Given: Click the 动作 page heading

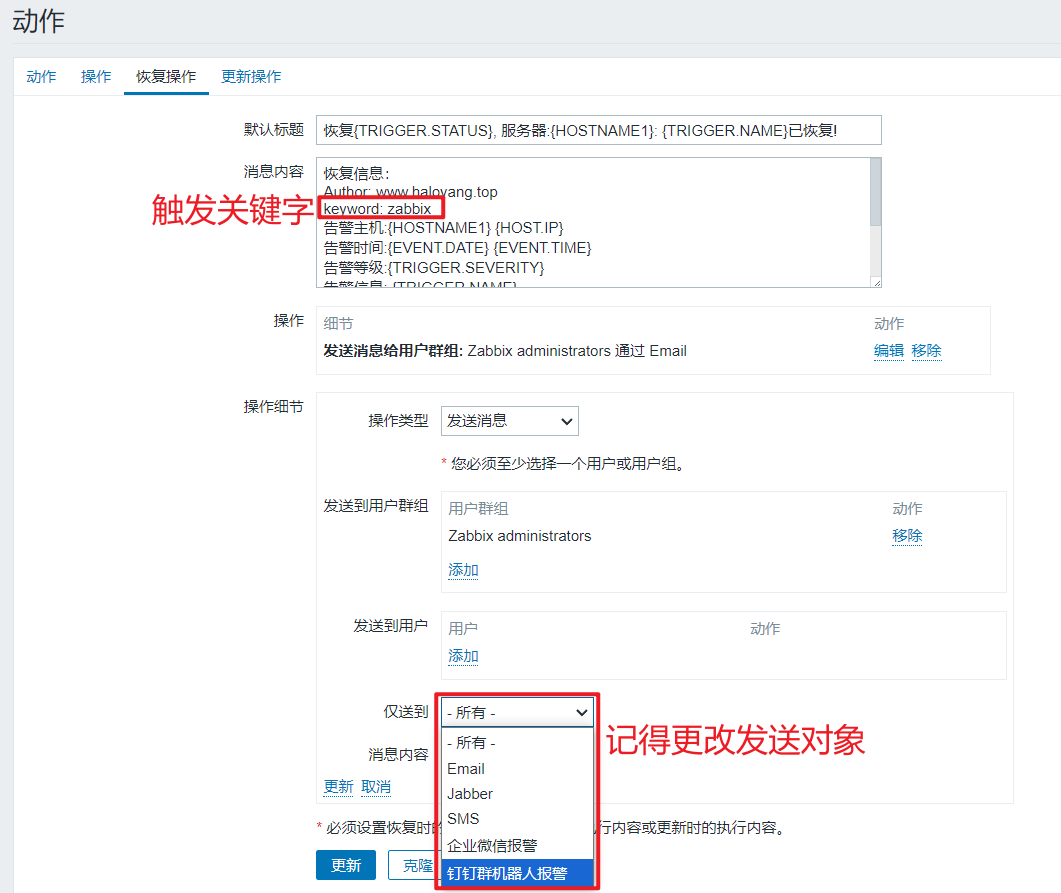Looking at the screenshot, I should 39,21.
